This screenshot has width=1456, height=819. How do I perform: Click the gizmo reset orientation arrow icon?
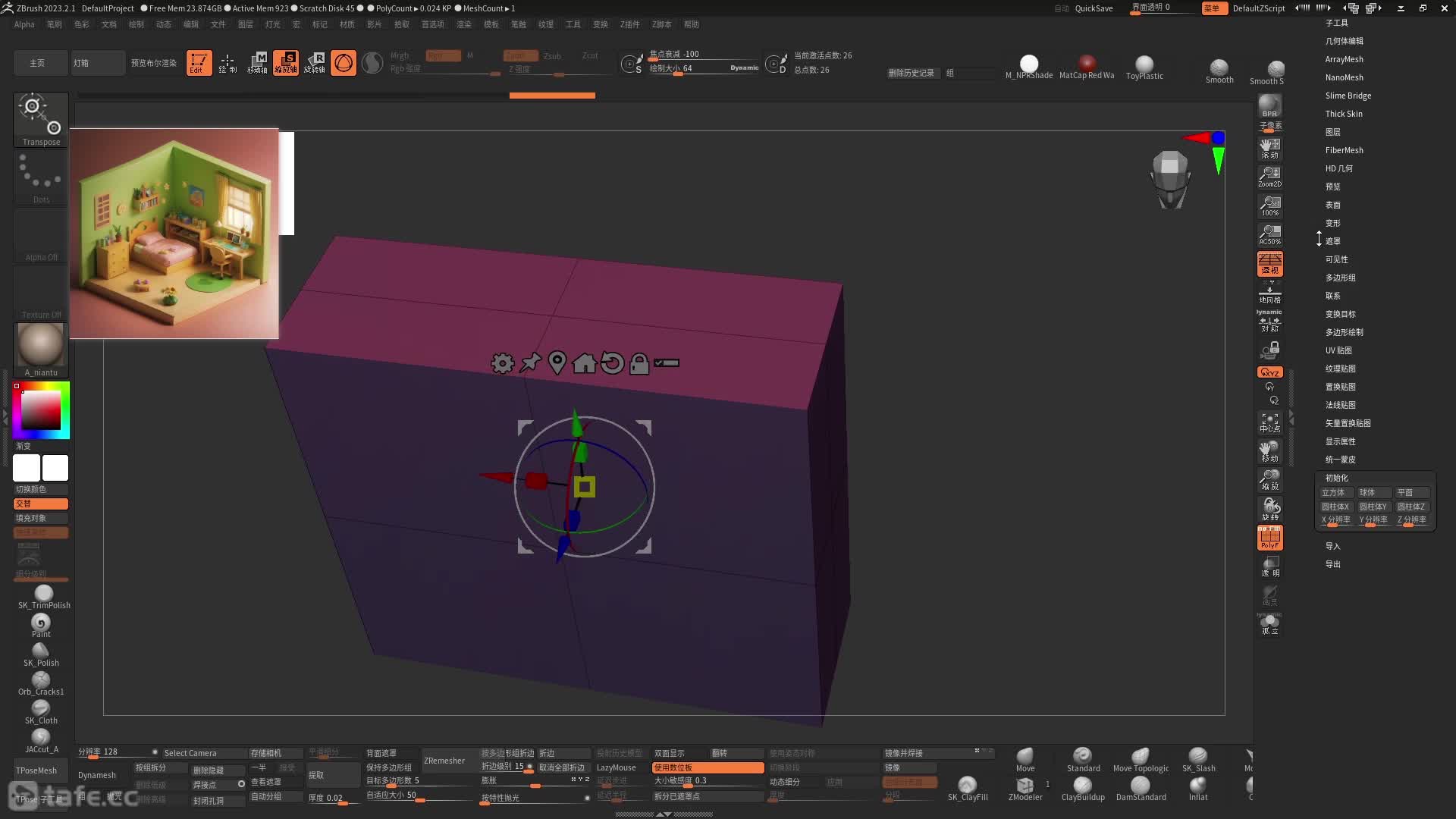coord(612,363)
